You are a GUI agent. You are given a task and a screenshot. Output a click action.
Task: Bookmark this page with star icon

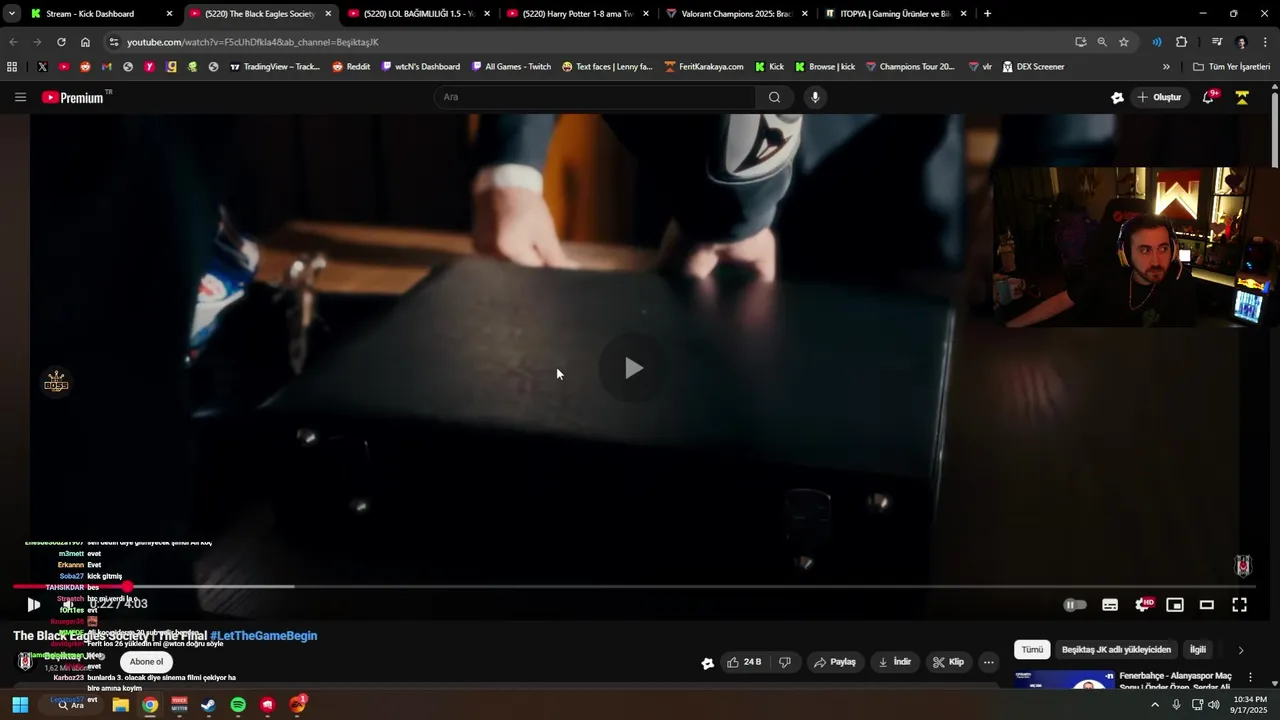(x=1124, y=42)
